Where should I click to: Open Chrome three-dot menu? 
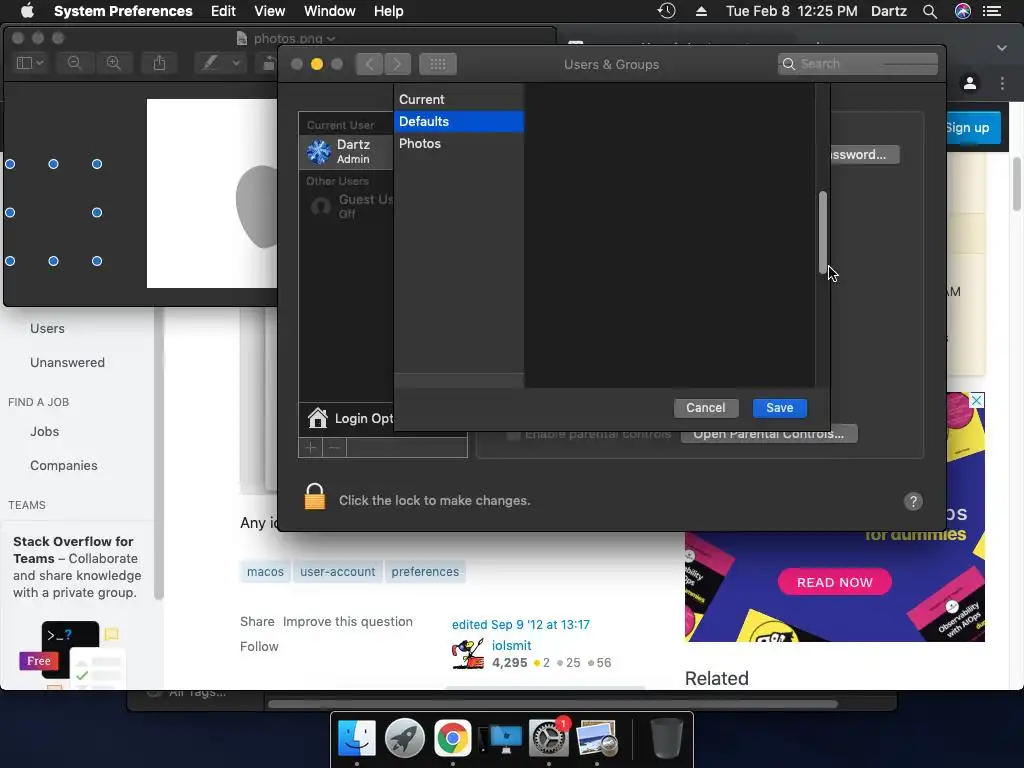coord(1002,83)
